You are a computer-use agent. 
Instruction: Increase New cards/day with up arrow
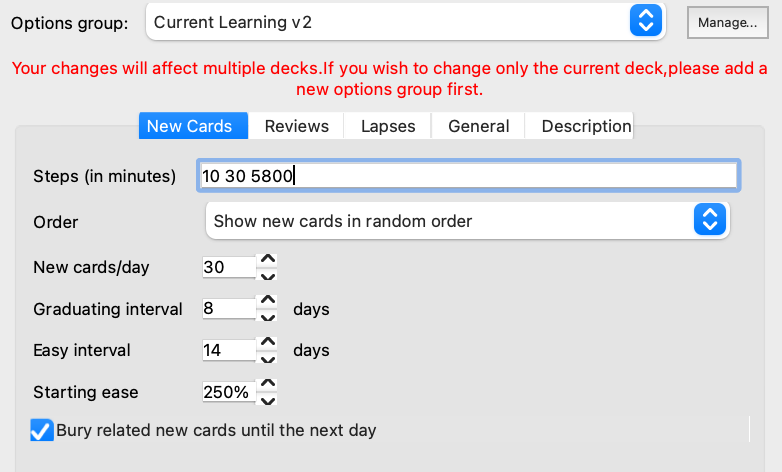pos(267,260)
